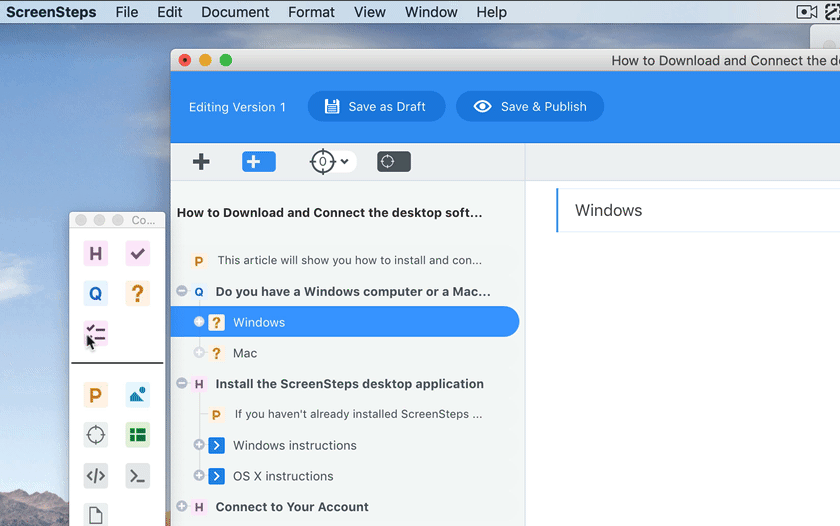Image resolution: width=840 pixels, height=526 pixels.
Task: Click the dark capture camera toolbar icon
Action: (394, 161)
